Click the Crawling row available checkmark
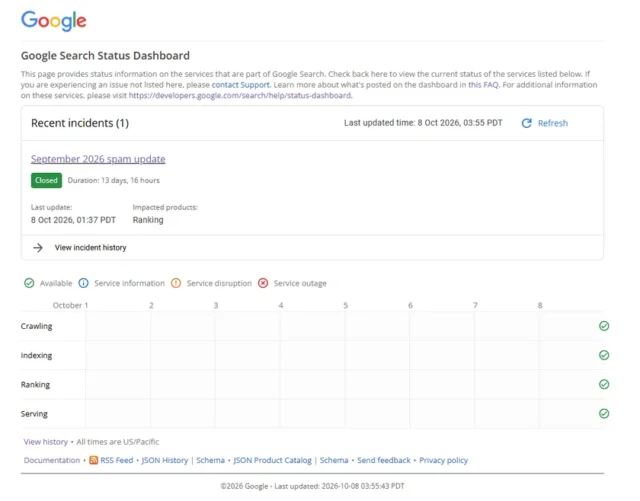Image resolution: width=640 pixels, height=501 pixels. pos(604,326)
